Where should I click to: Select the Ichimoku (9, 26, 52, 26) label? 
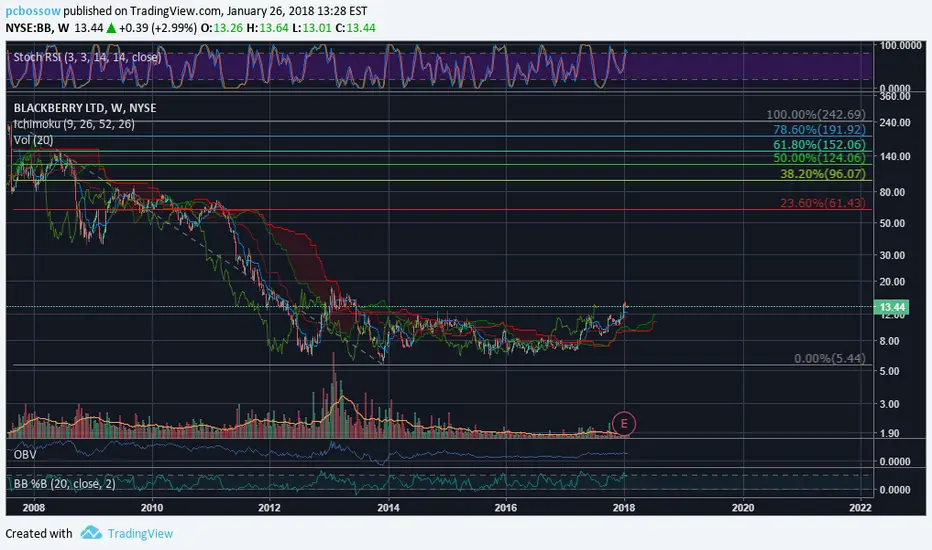[x=74, y=124]
